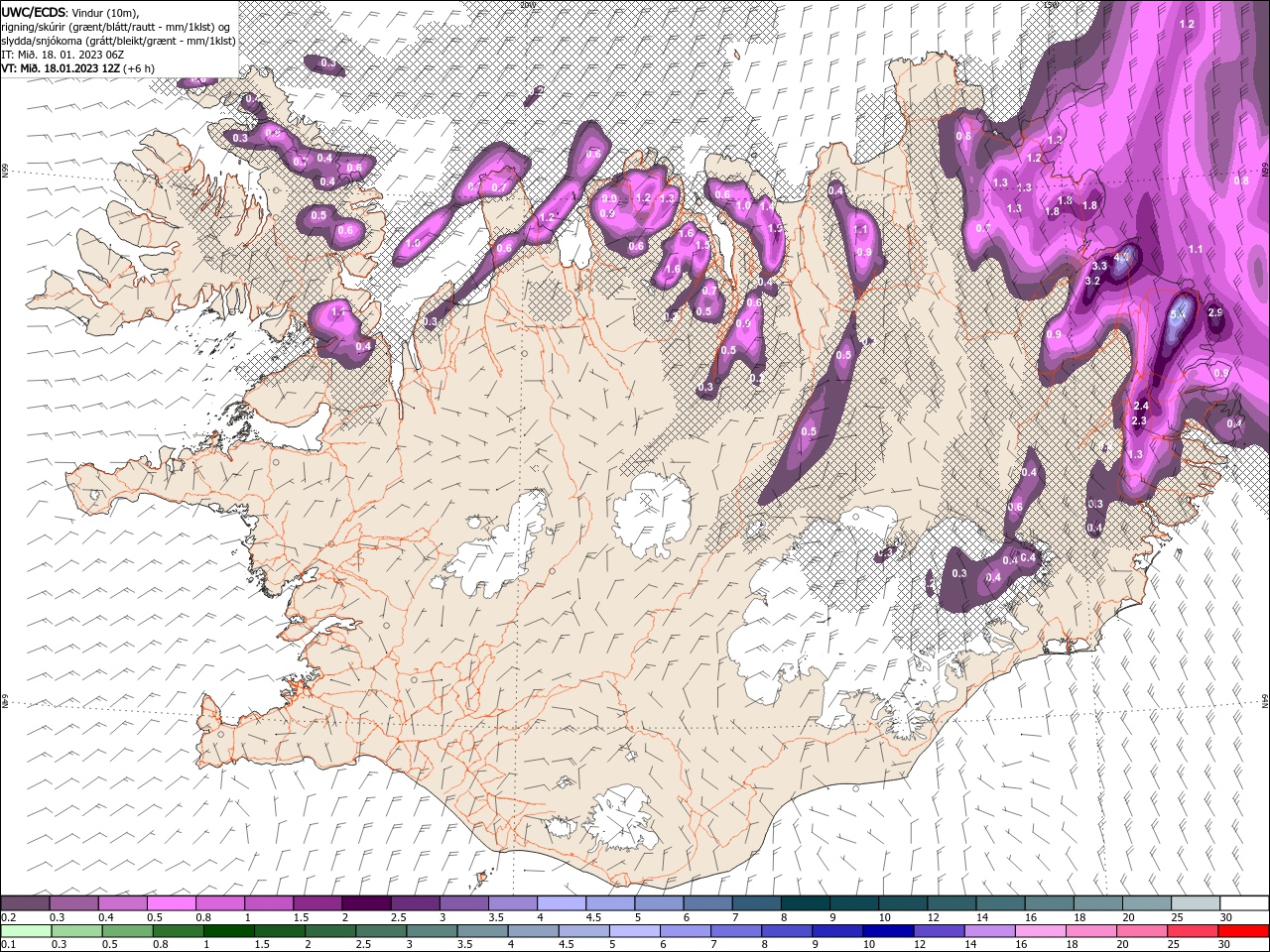Click the 5.4 snowfall value on the map
Viewport: 1270px width, 952px height.
(x=1179, y=314)
